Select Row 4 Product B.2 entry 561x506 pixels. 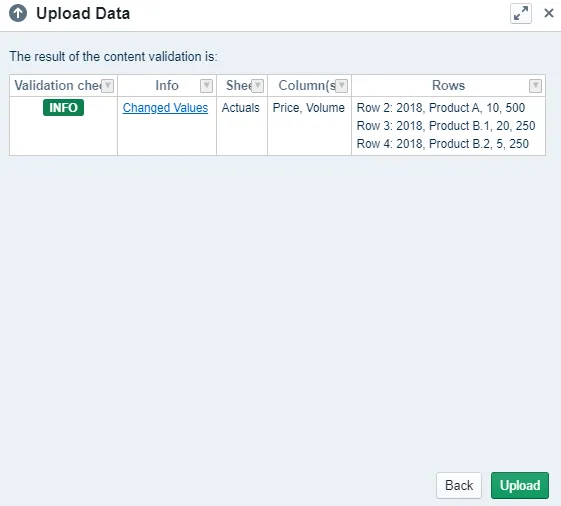pyautogui.click(x=443, y=144)
